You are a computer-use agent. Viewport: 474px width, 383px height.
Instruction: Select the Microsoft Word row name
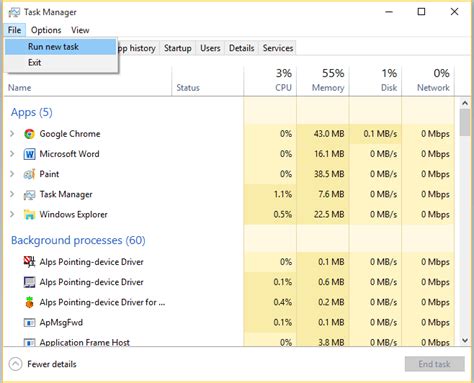point(69,154)
